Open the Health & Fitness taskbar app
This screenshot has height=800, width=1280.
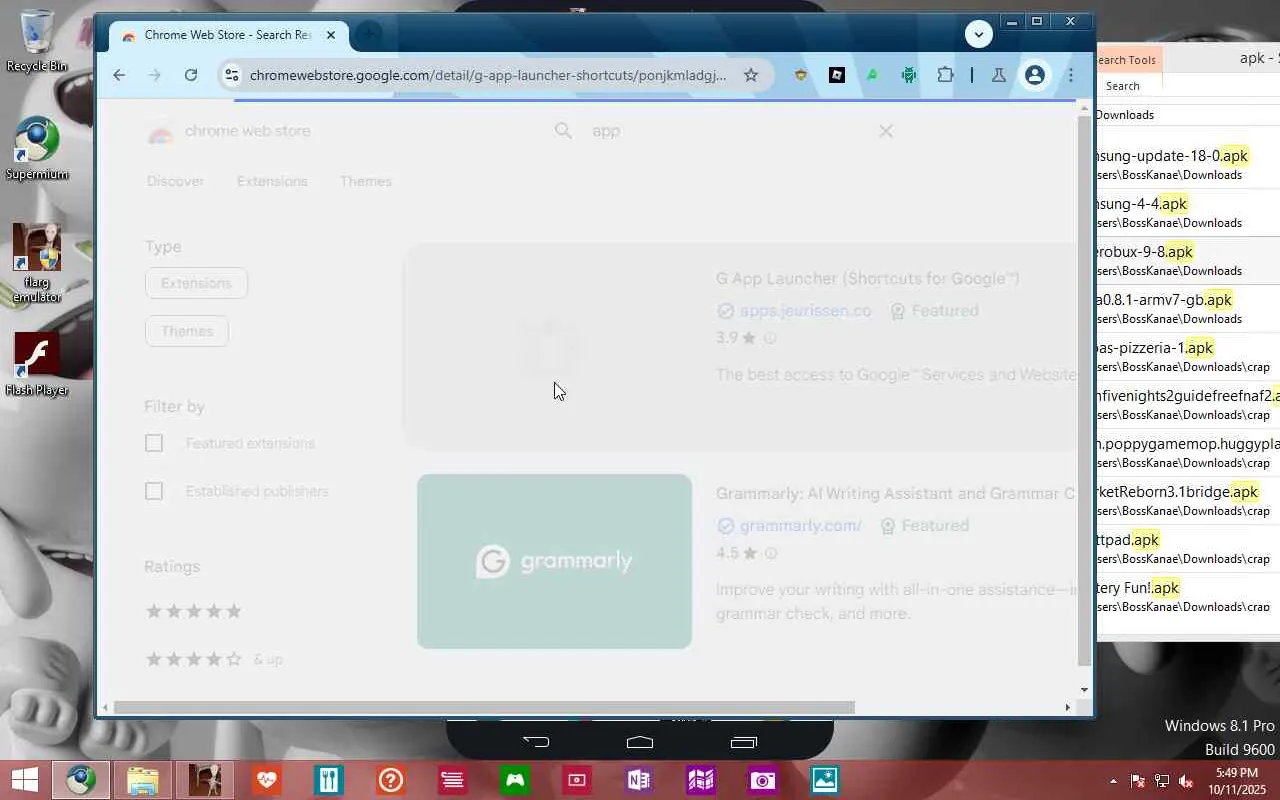(267, 780)
